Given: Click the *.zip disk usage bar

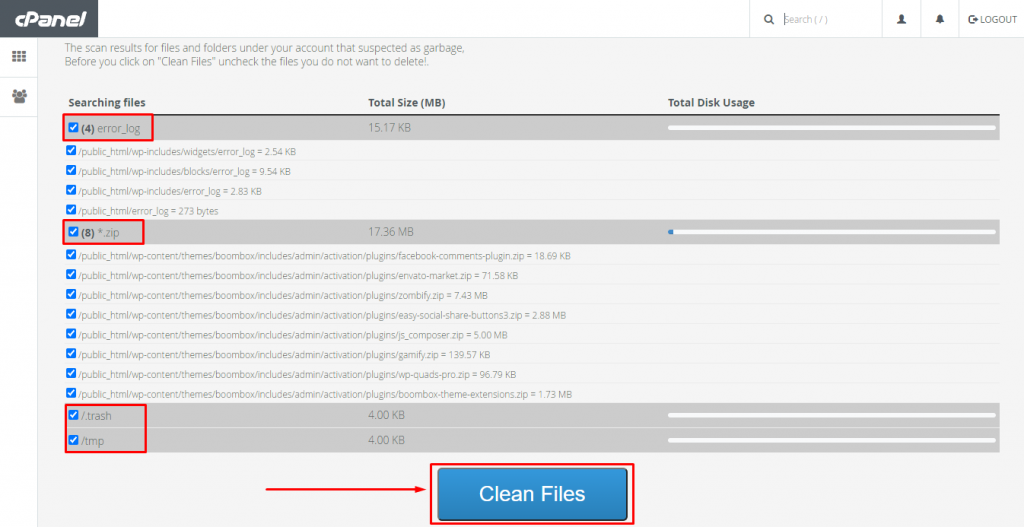Looking at the screenshot, I should (831, 232).
